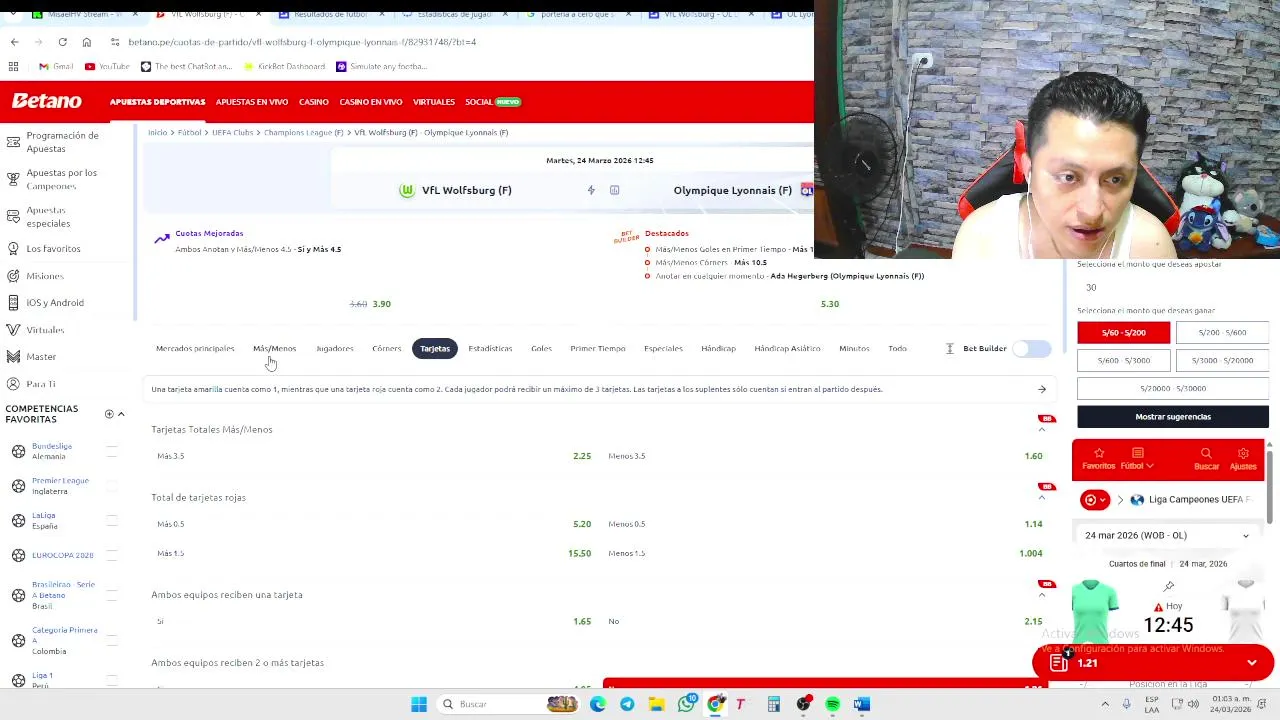Open Programación de Apuestas in sidebar
1280x720 pixels.
[60, 142]
